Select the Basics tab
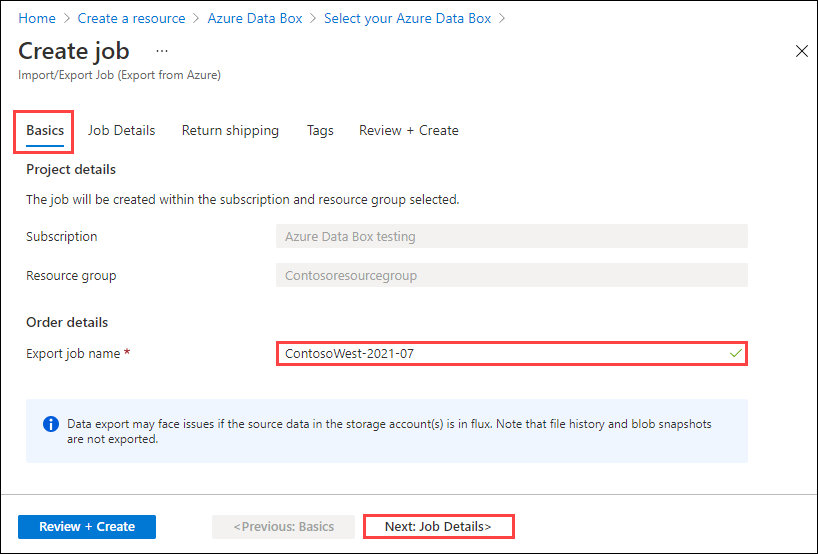This screenshot has height=554, width=818. pyautogui.click(x=45, y=130)
